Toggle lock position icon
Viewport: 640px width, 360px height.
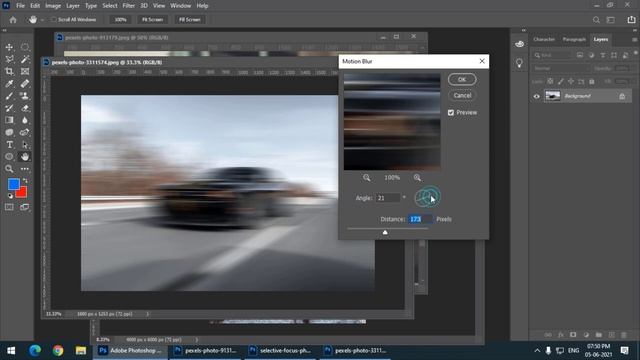pyautogui.click(x=571, y=82)
